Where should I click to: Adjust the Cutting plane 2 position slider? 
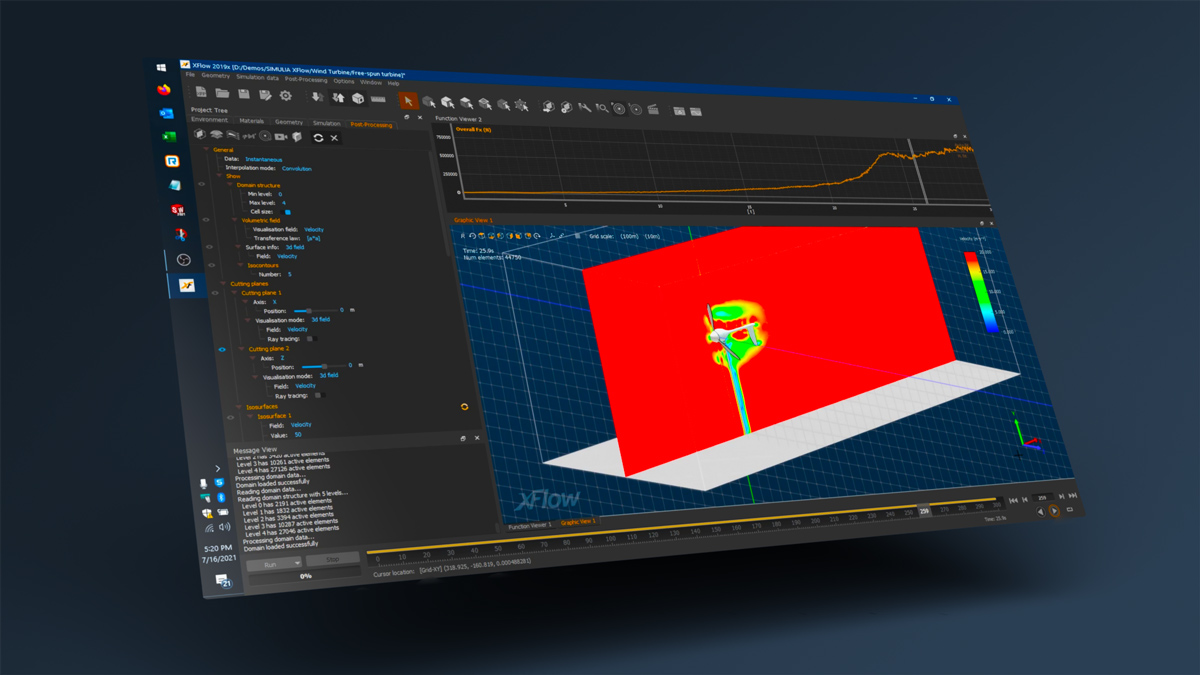tap(325, 366)
